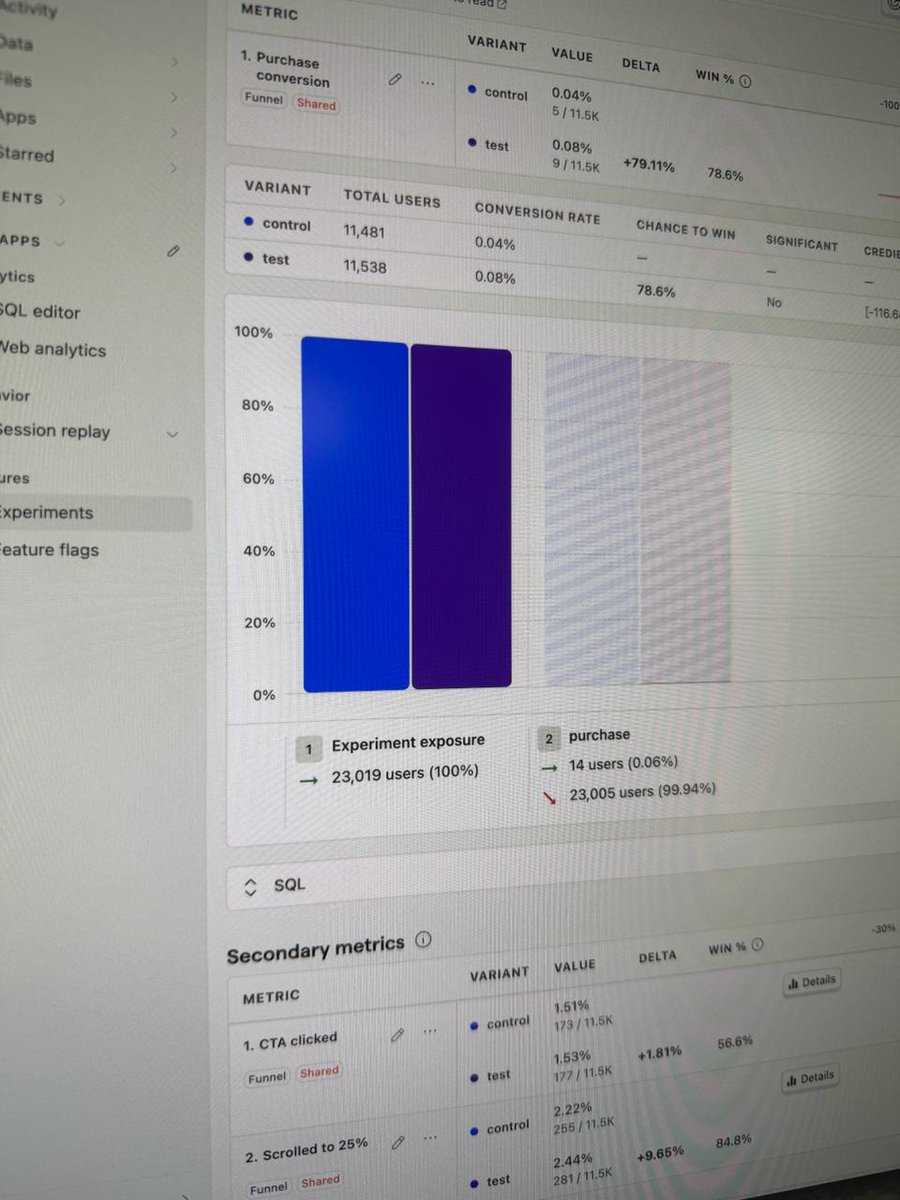Edit the Scrolled to 25% metric pencil icon
The width and height of the screenshot is (900, 1200).
pyautogui.click(x=398, y=1141)
